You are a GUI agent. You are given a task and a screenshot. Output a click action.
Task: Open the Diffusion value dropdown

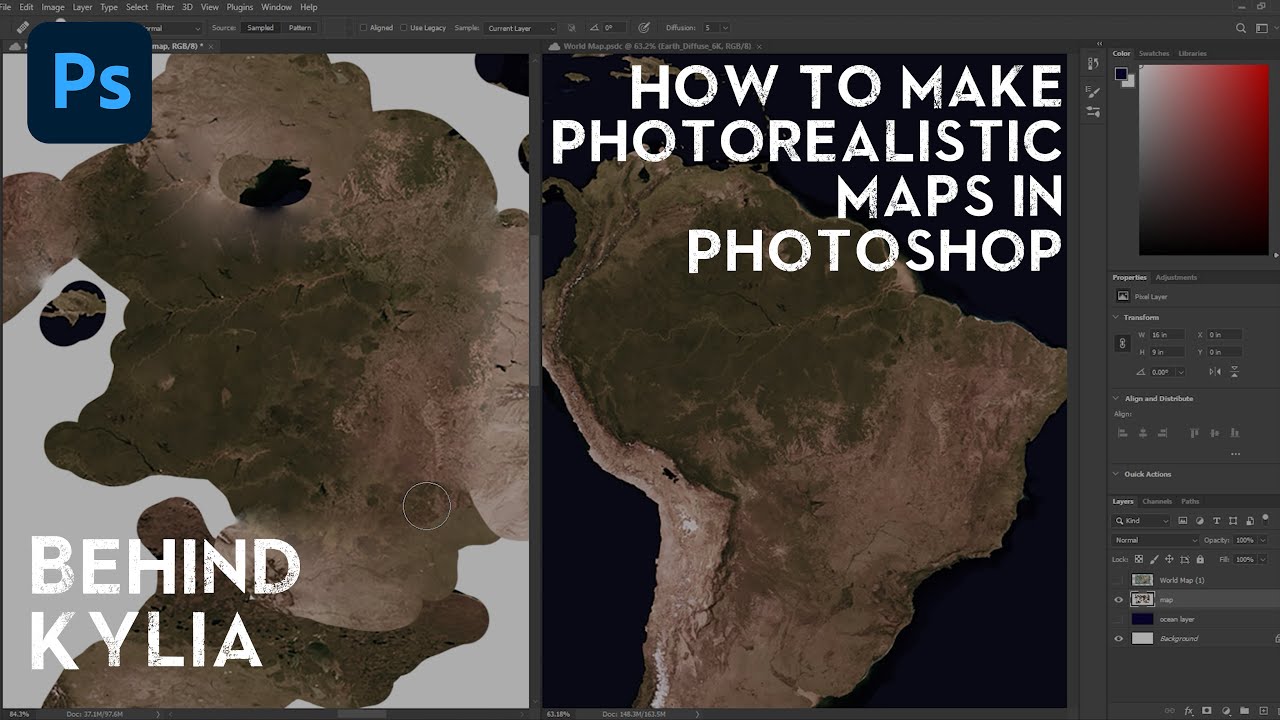[724, 28]
